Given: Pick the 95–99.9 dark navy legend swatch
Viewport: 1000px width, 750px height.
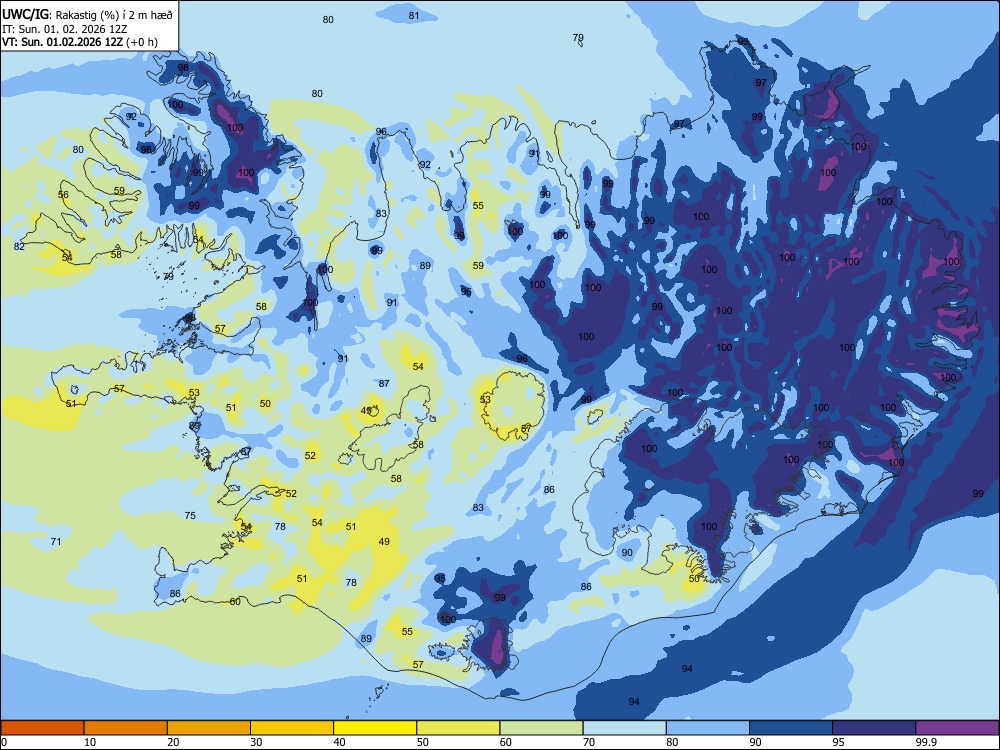Looking at the screenshot, I should [x=874, y=728].
